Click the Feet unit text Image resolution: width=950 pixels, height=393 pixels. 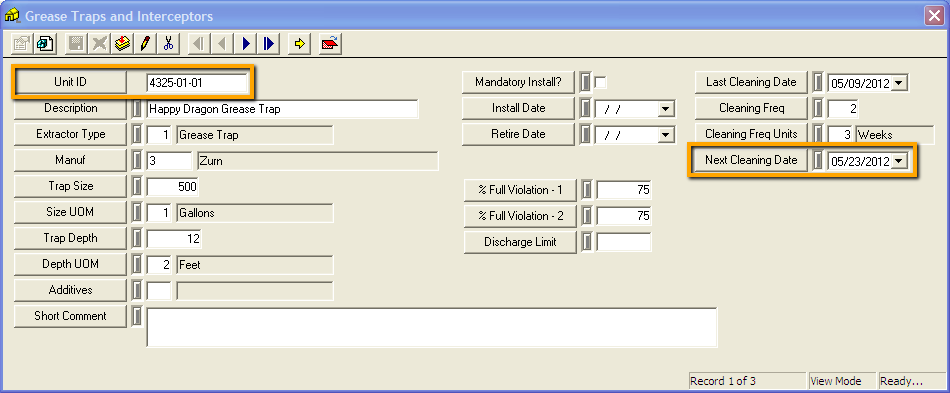190,265
